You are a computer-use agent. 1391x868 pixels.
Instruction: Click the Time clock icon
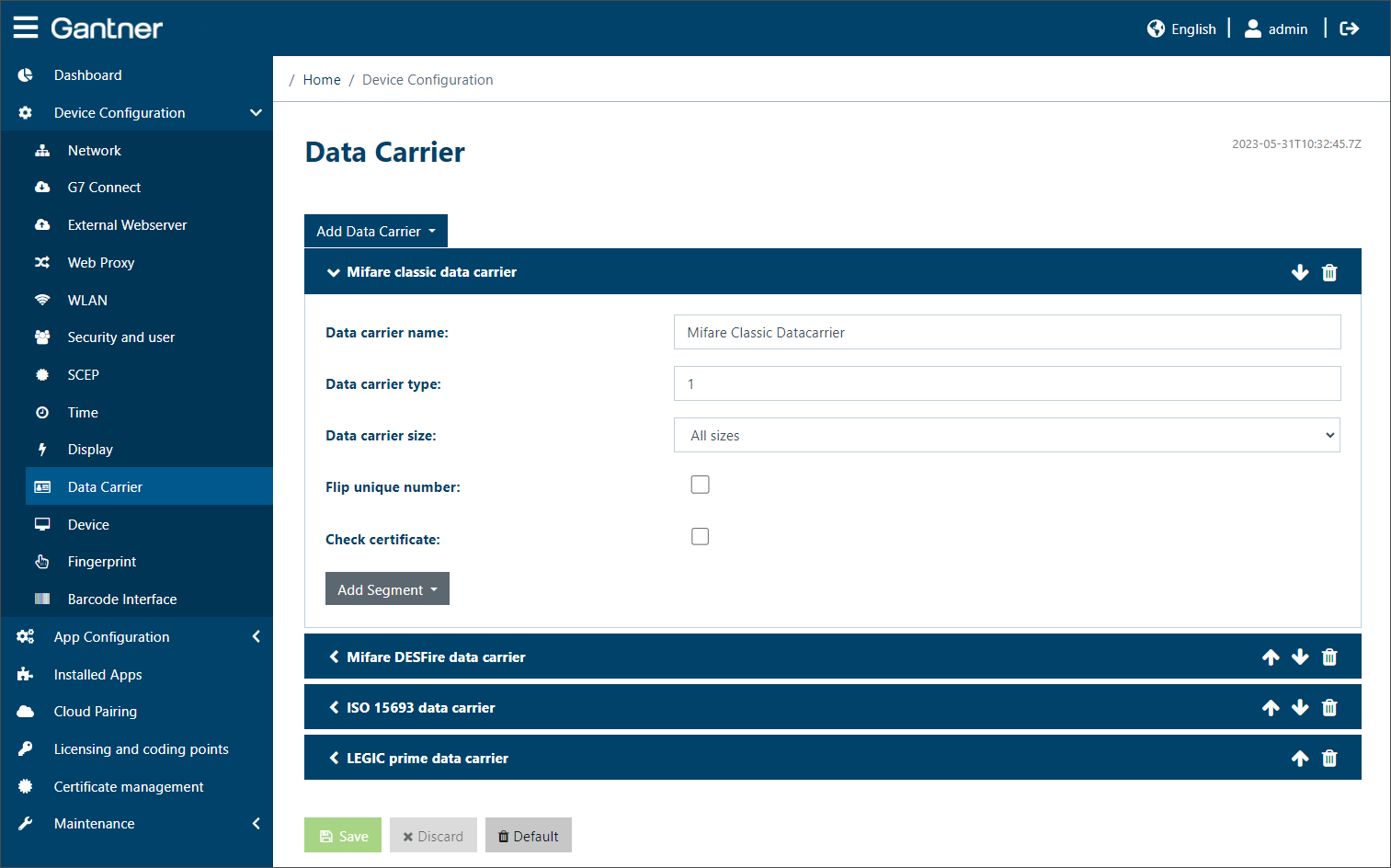(x=42, y=412)
